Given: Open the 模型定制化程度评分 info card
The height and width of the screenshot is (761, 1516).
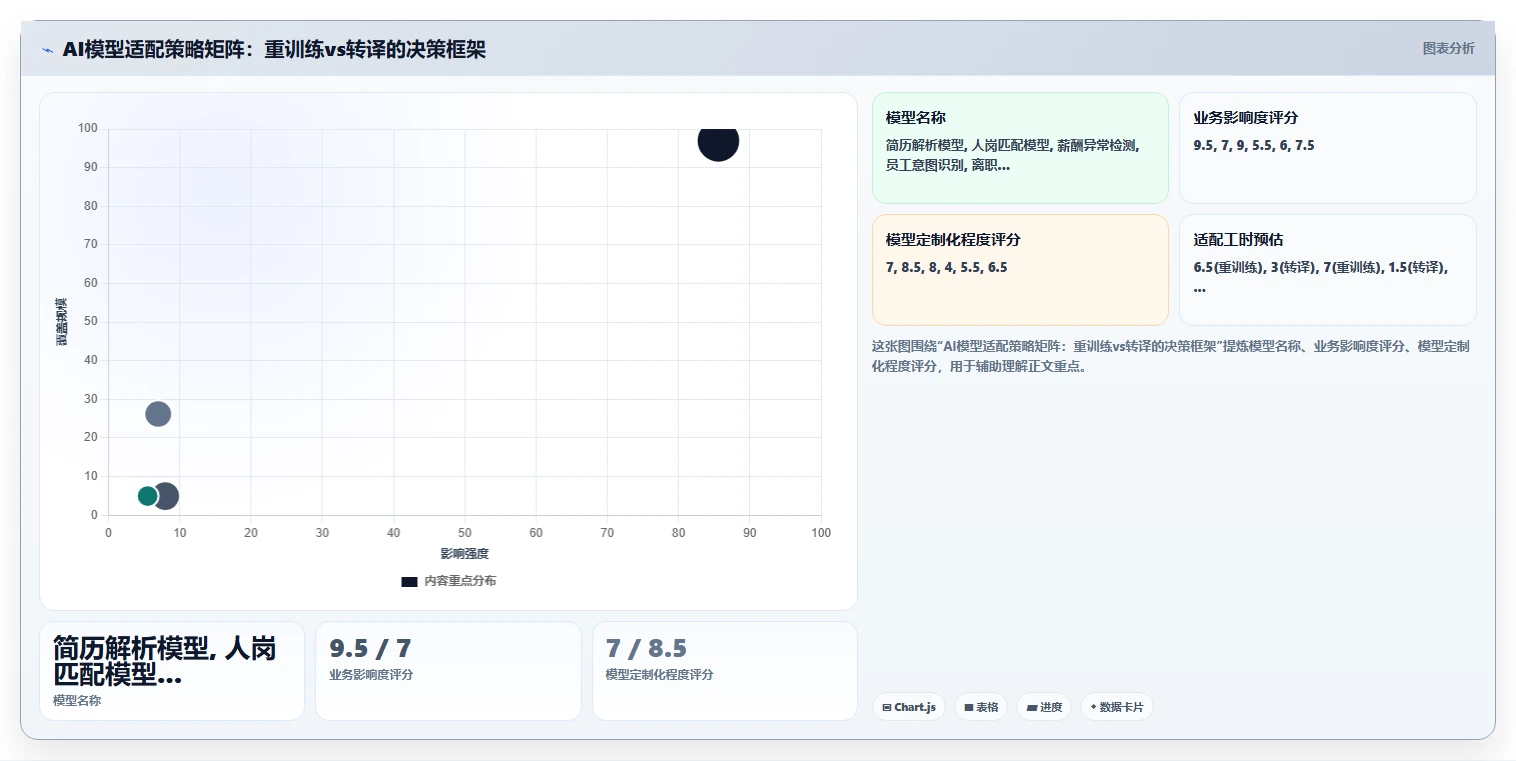Looking at the screenshot, I should 1020,270.
